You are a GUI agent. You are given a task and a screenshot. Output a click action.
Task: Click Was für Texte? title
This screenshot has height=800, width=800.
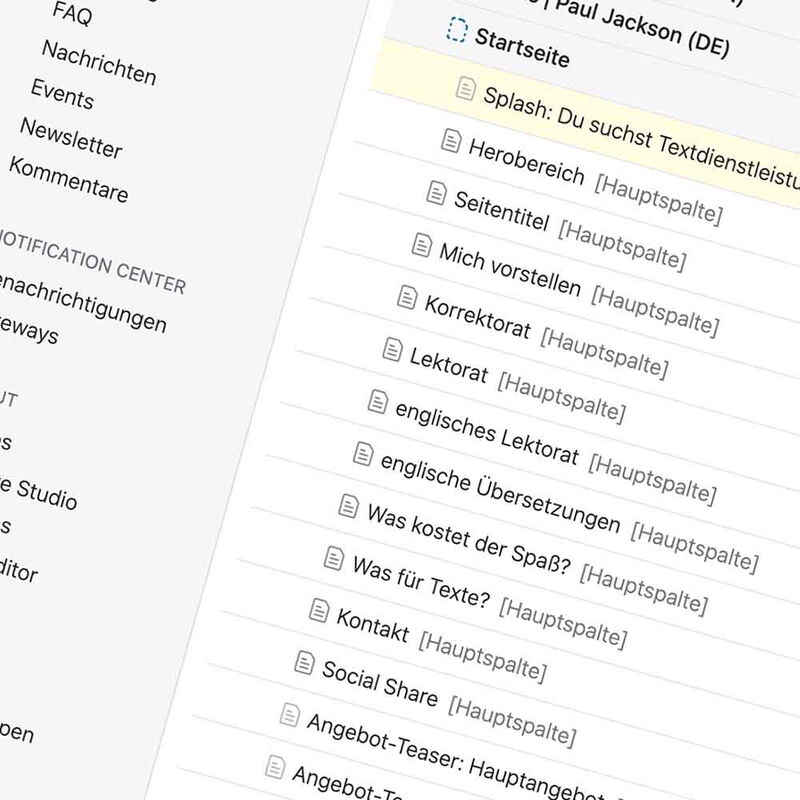[421, 582]
